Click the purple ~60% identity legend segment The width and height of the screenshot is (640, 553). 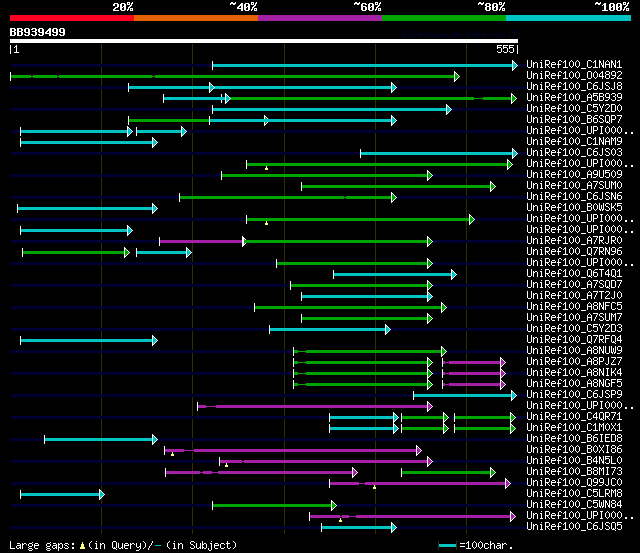click(320, 18)
